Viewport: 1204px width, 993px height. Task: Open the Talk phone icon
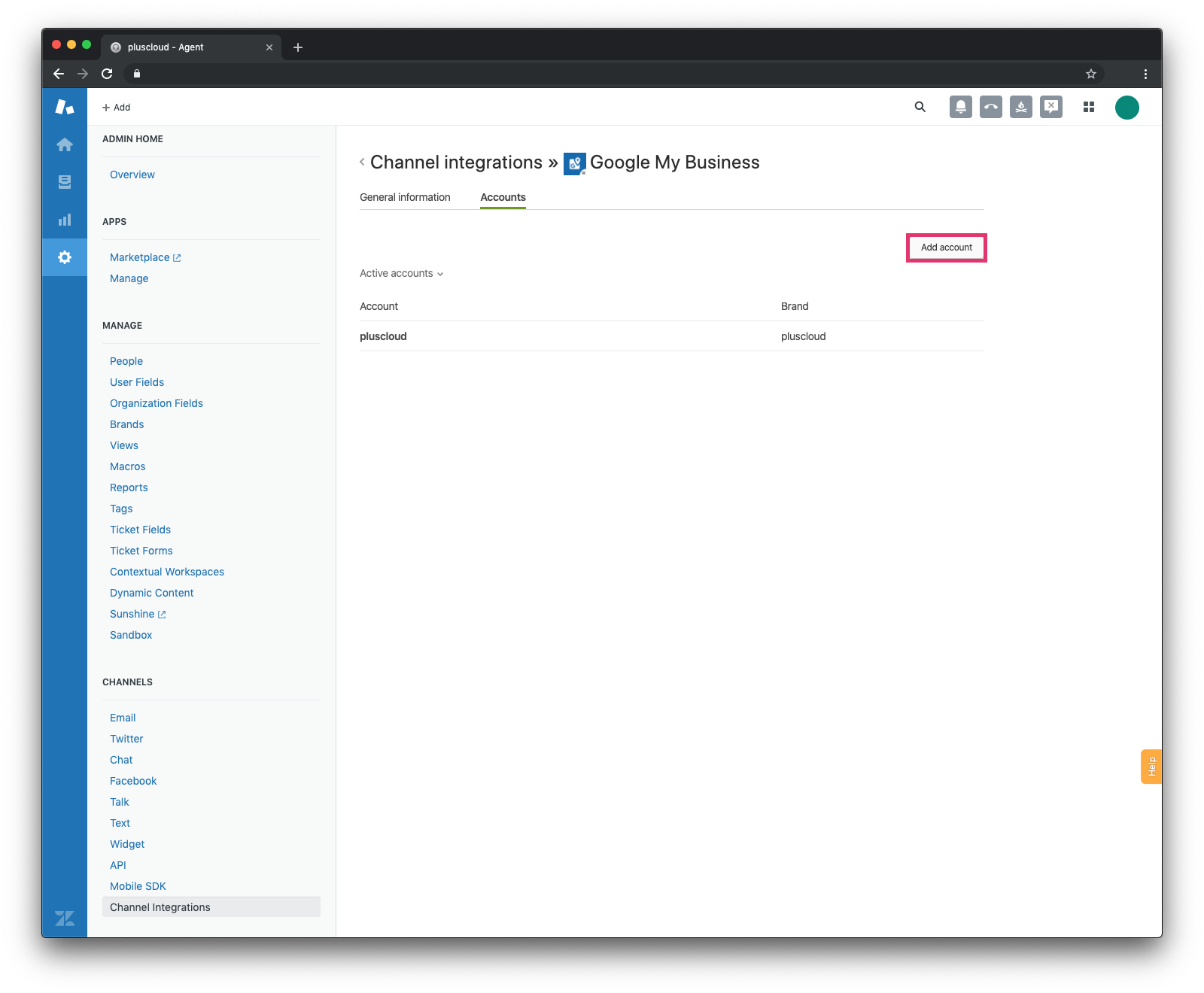(991, 107)
